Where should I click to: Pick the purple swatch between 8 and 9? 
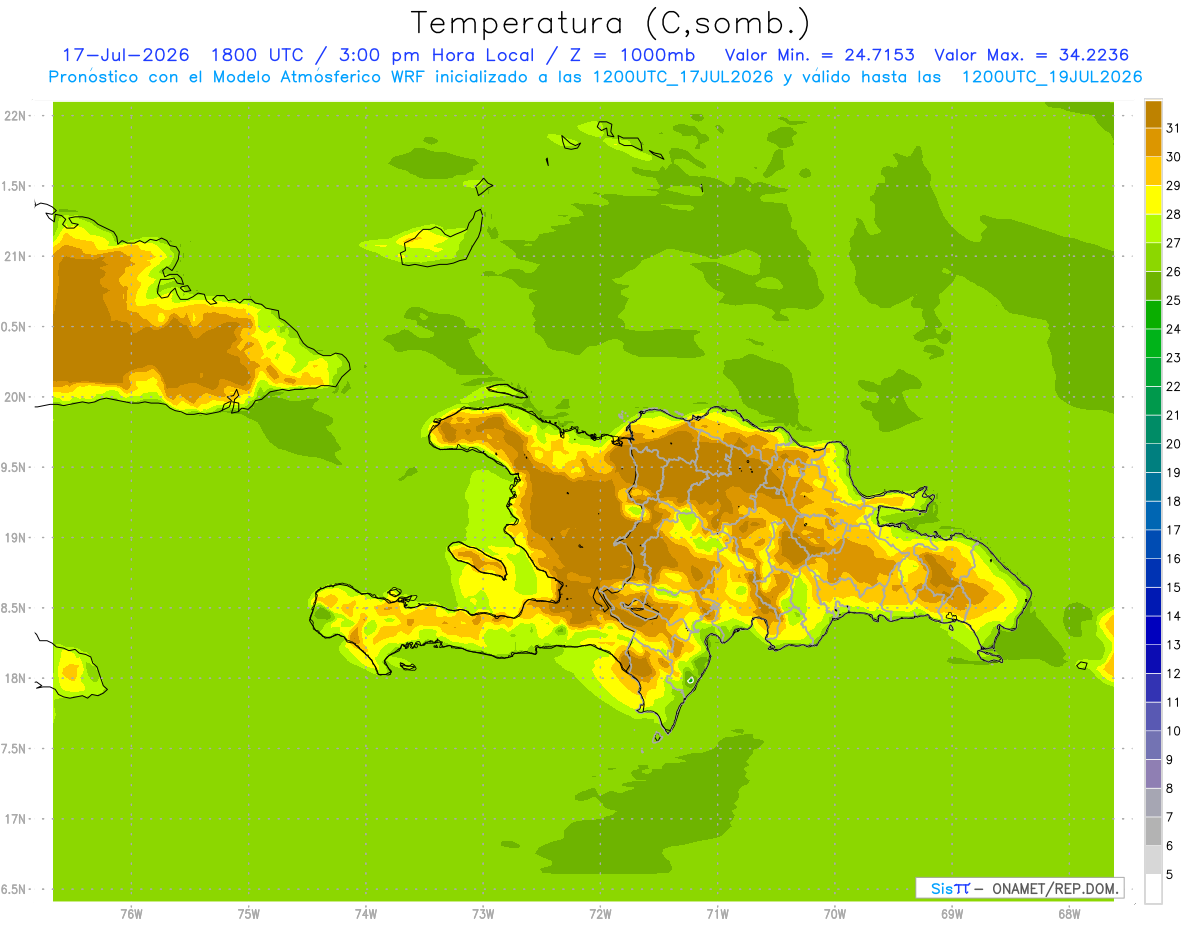[x=1153, y=774]
